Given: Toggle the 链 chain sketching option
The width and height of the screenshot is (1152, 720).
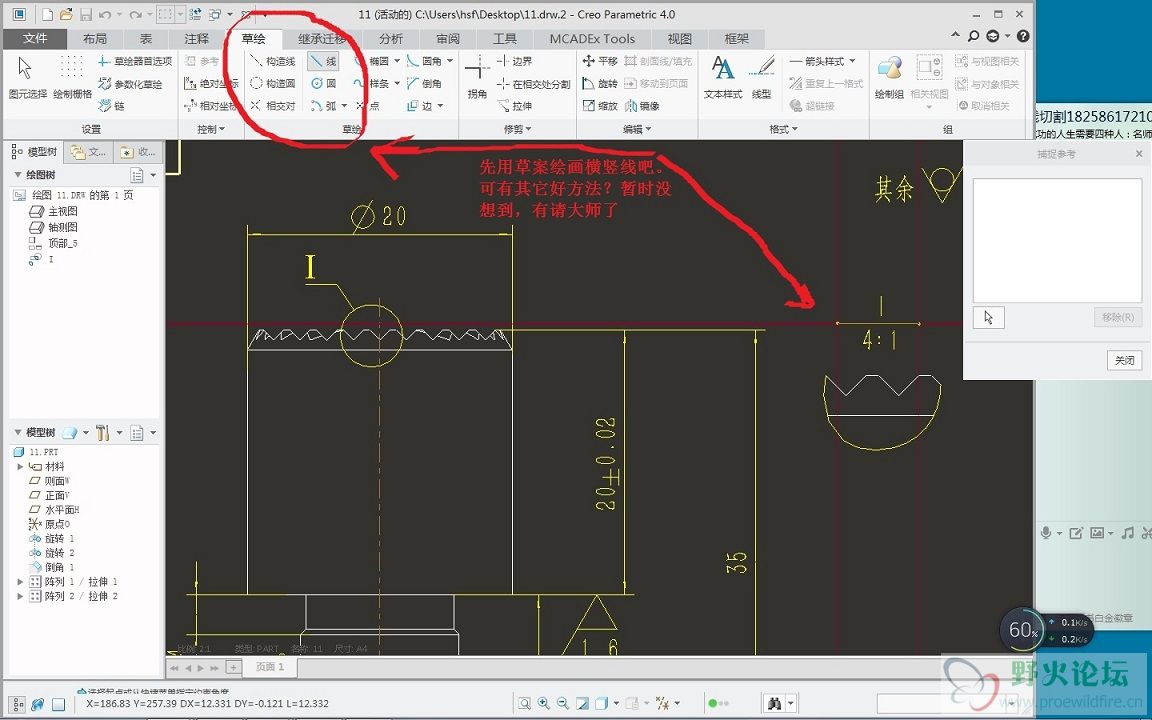Looking at the screenshot, I should tap(112, 106).
